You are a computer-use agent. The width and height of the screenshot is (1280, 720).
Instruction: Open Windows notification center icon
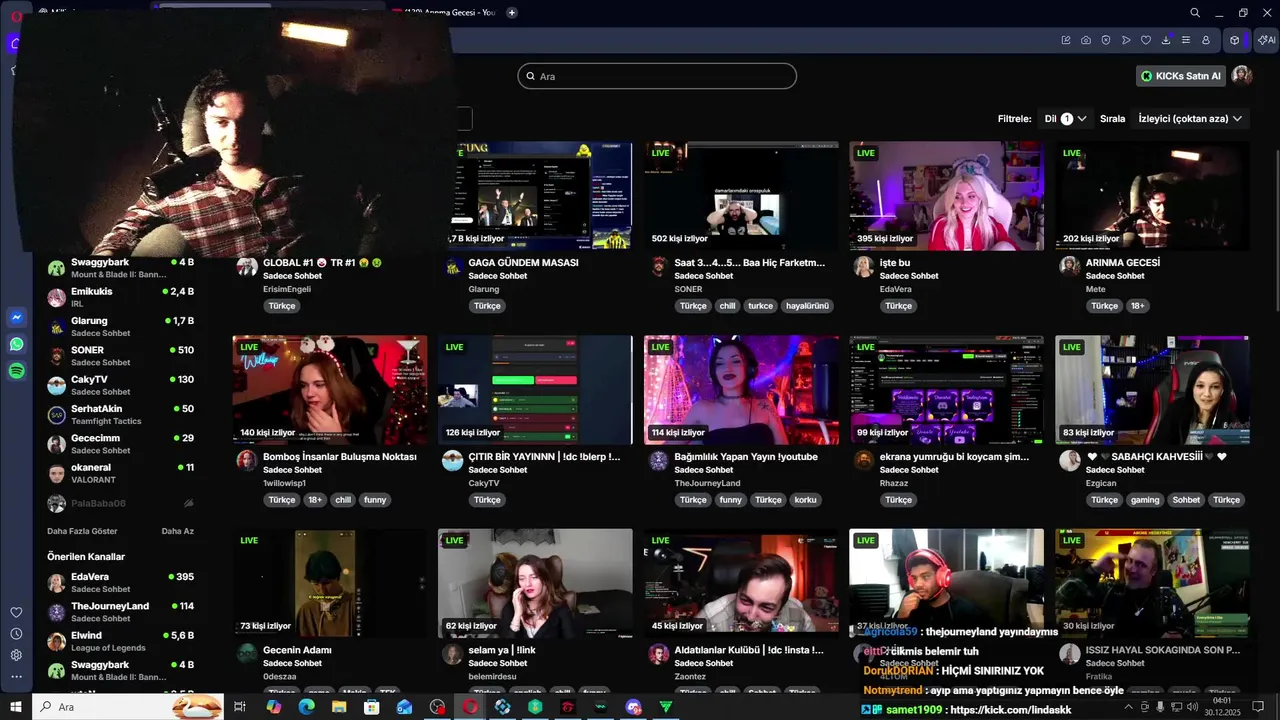[1258, 707]
